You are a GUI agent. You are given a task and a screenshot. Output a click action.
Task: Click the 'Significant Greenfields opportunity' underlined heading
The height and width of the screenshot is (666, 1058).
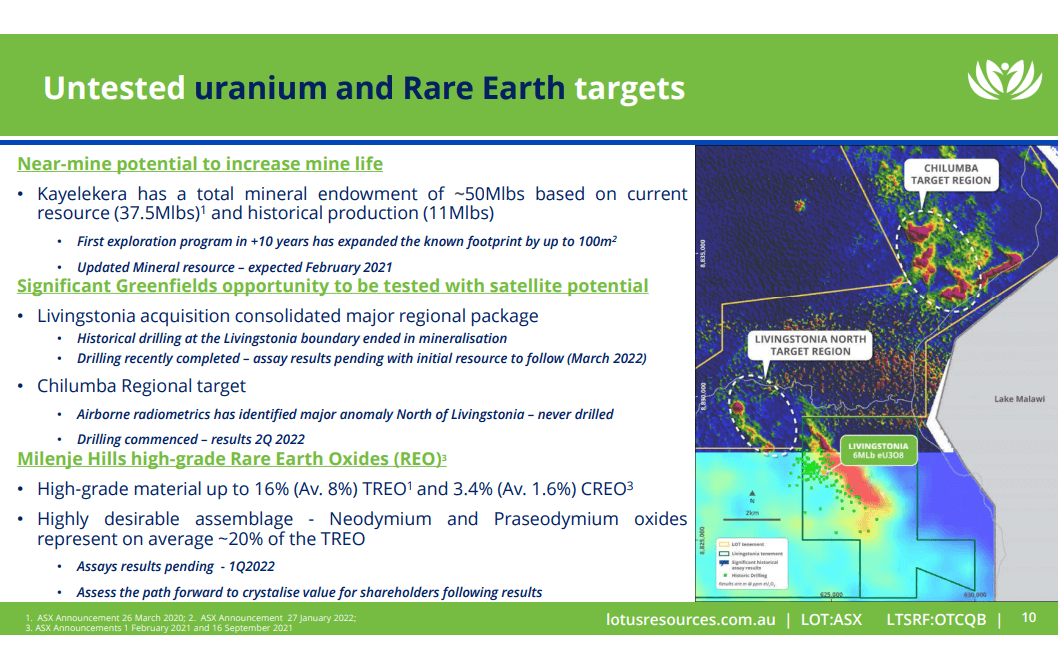333,286
